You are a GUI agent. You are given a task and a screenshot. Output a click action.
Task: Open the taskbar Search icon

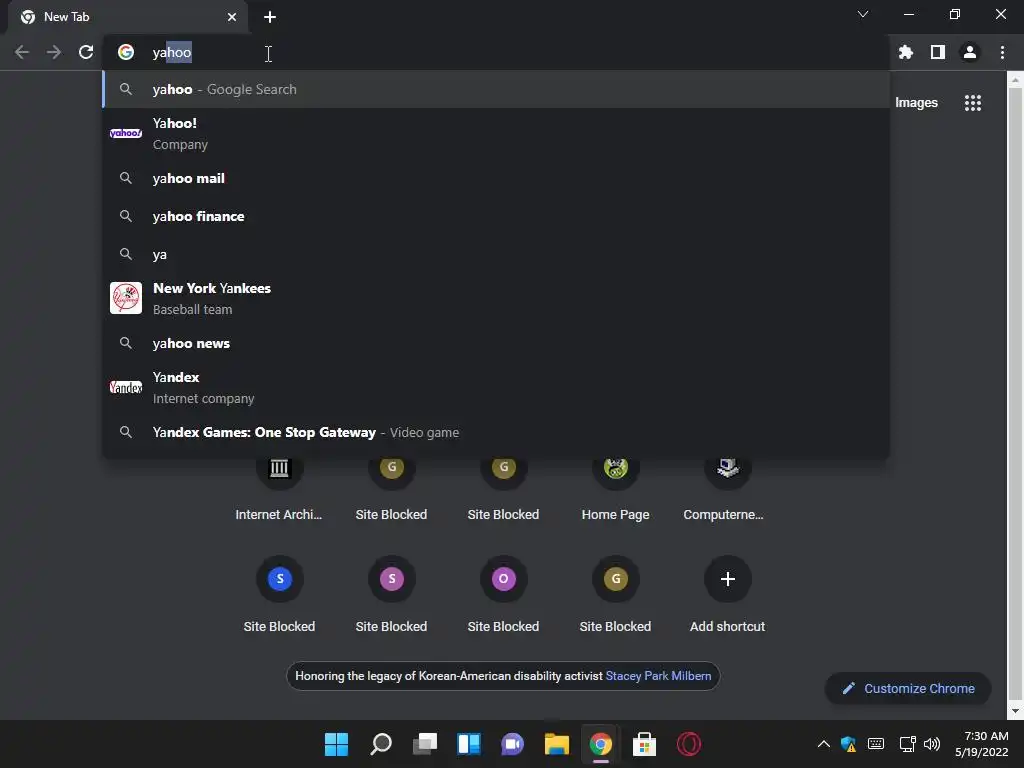click(x=381, y=744)
